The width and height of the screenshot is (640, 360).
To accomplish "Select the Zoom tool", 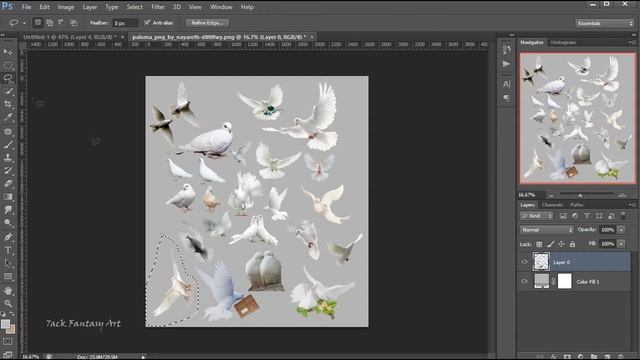I will pyautogui.click(x=8, y=304).
